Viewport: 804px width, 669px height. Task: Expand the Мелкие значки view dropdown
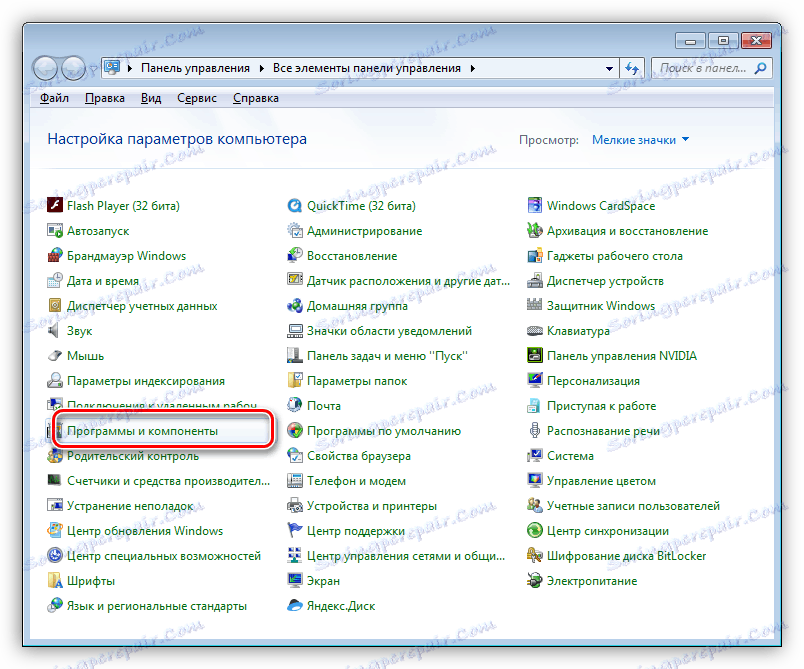(640, 140)
